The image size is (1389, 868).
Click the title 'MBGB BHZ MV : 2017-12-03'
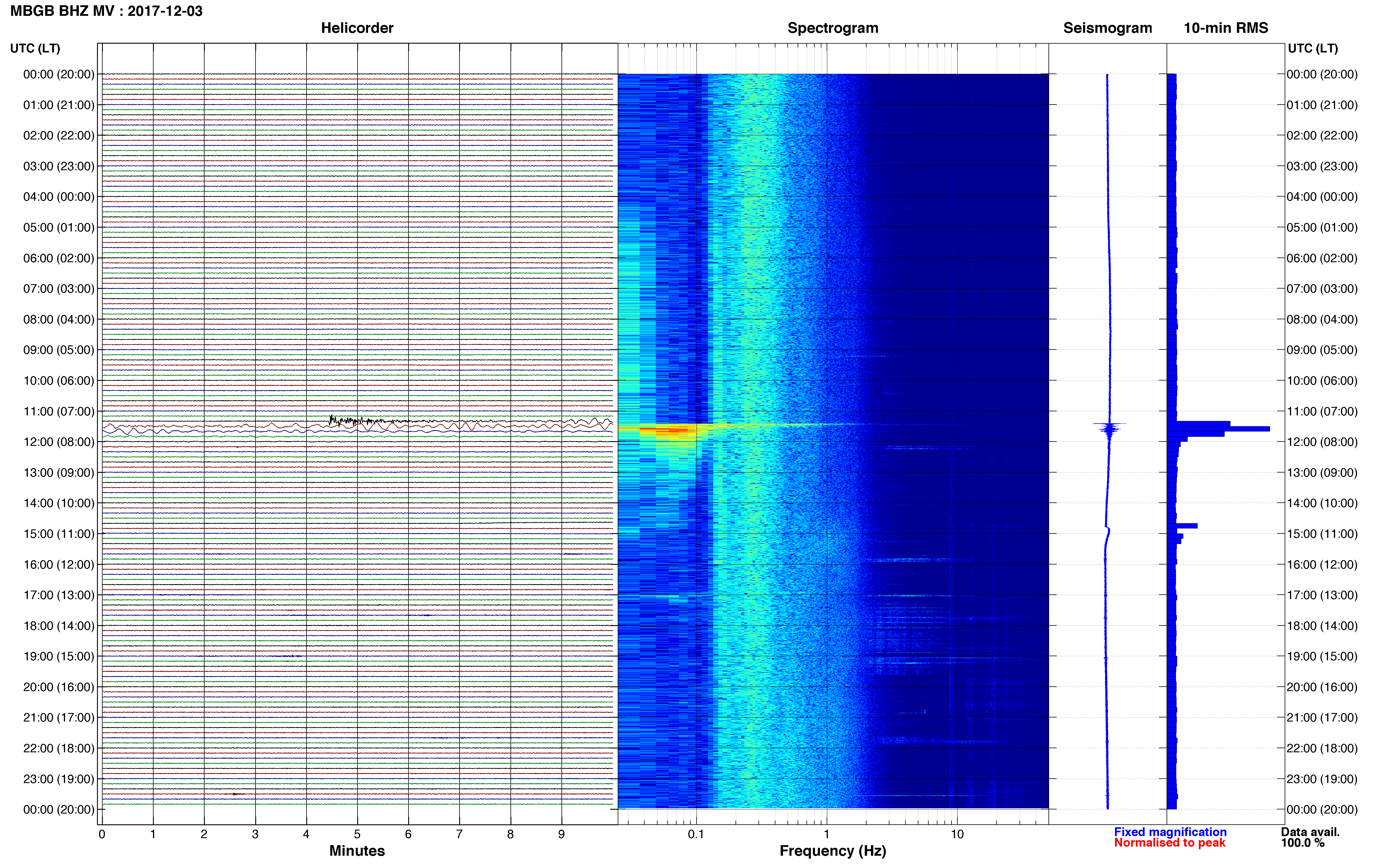[x=106, y=11]
